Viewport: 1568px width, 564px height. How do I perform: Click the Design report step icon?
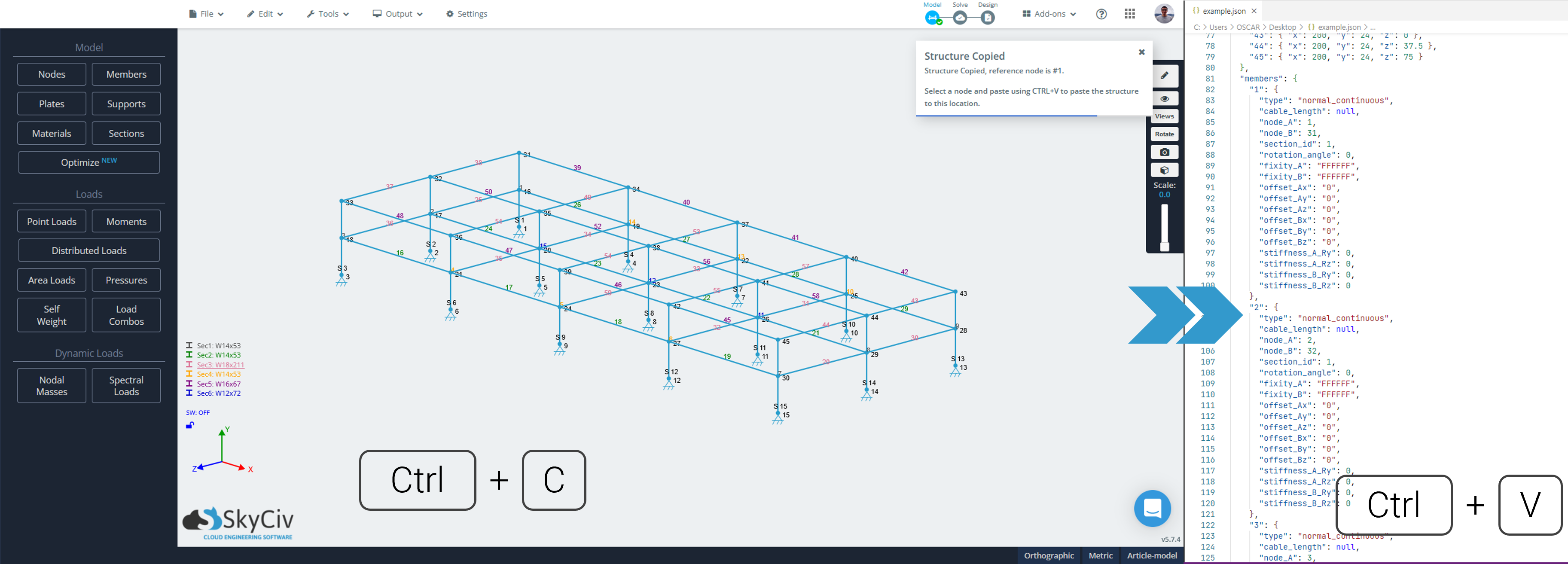coord(987,18)
